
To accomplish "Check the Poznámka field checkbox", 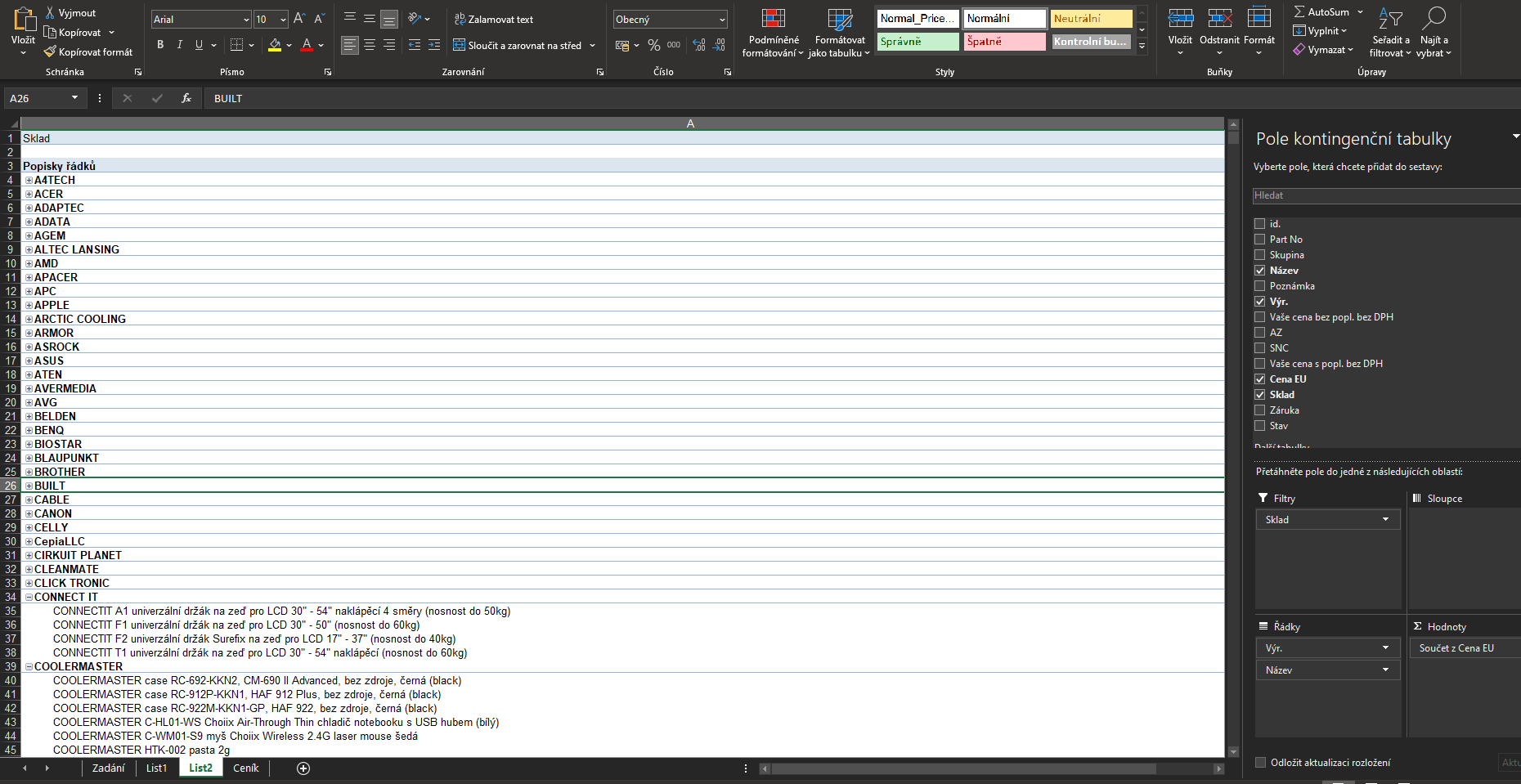I will (x=1260, y=286).
